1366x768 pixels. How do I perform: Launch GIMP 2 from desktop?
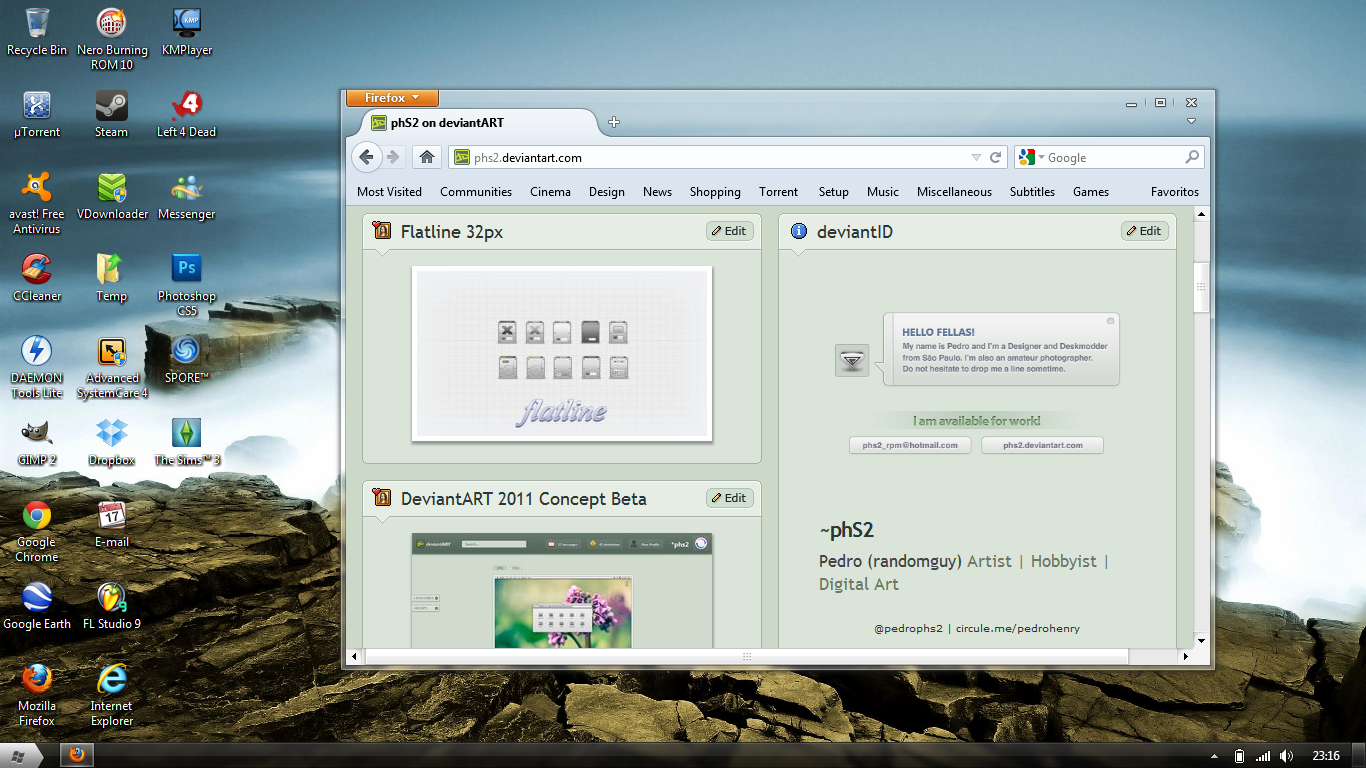[37, 442]
